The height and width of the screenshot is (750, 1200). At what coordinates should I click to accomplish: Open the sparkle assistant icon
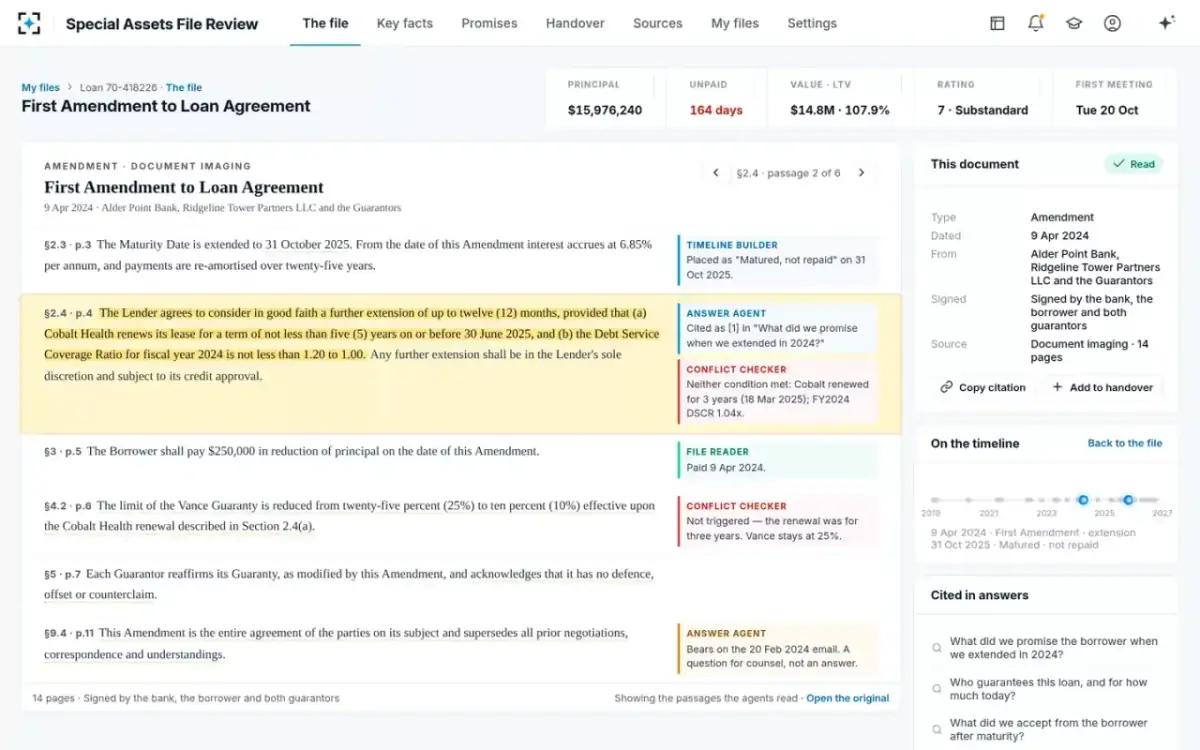(x=1166, y=23)
